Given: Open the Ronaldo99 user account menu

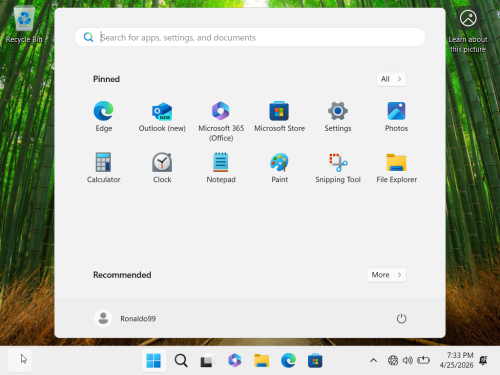Looking at the screenshot, I should [125, 318].
